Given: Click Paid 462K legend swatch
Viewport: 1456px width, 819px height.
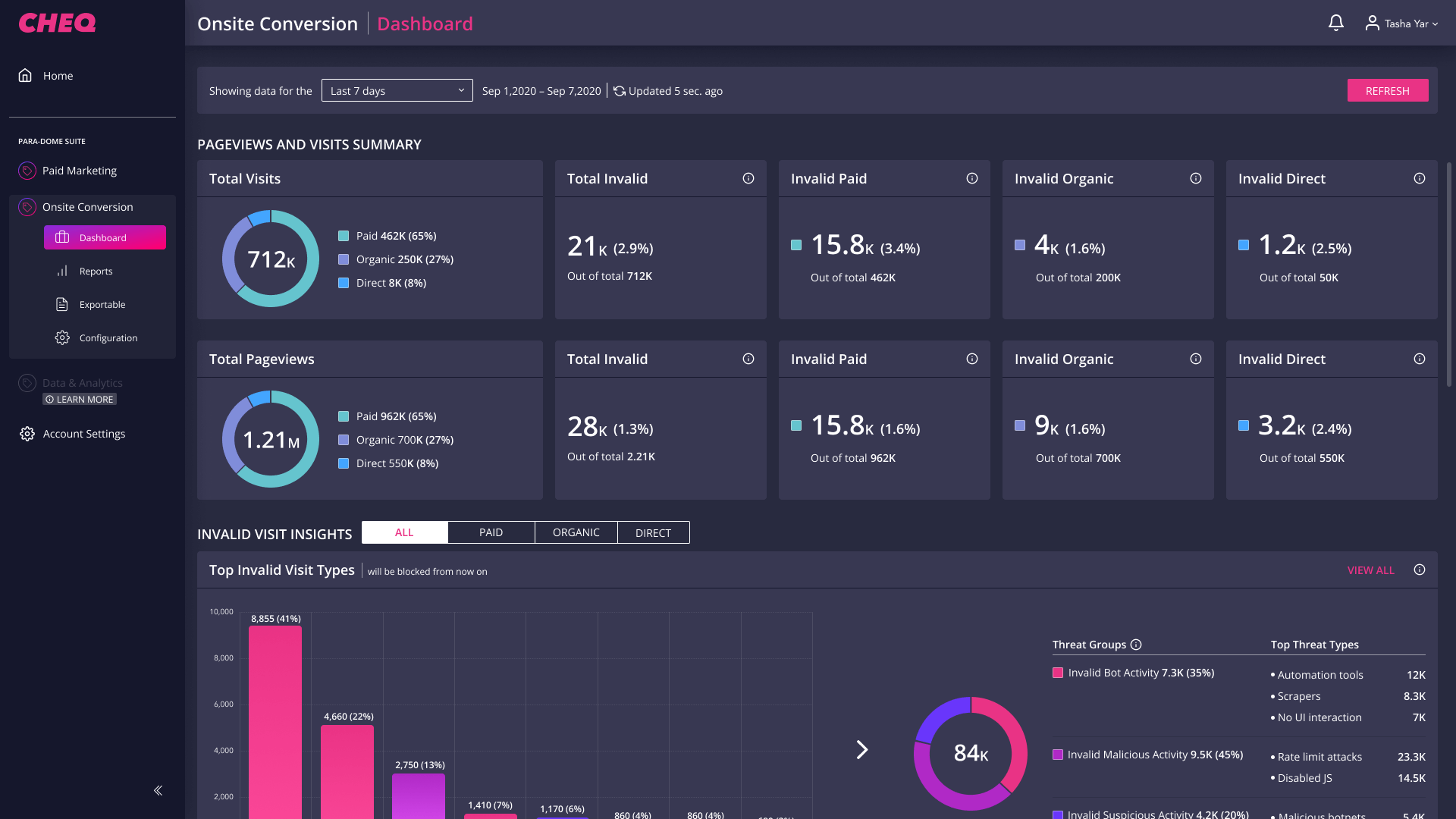Looking at the screenshot, I should tap(344, 236).
